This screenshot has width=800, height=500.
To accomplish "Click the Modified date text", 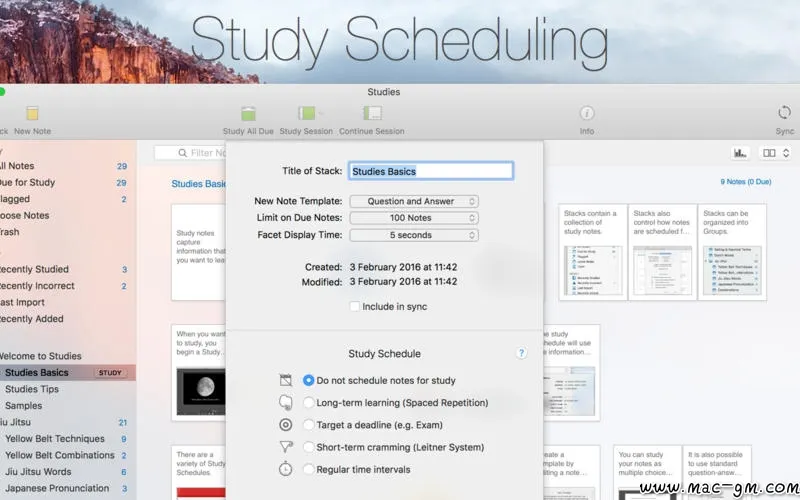I will (403, 282).
